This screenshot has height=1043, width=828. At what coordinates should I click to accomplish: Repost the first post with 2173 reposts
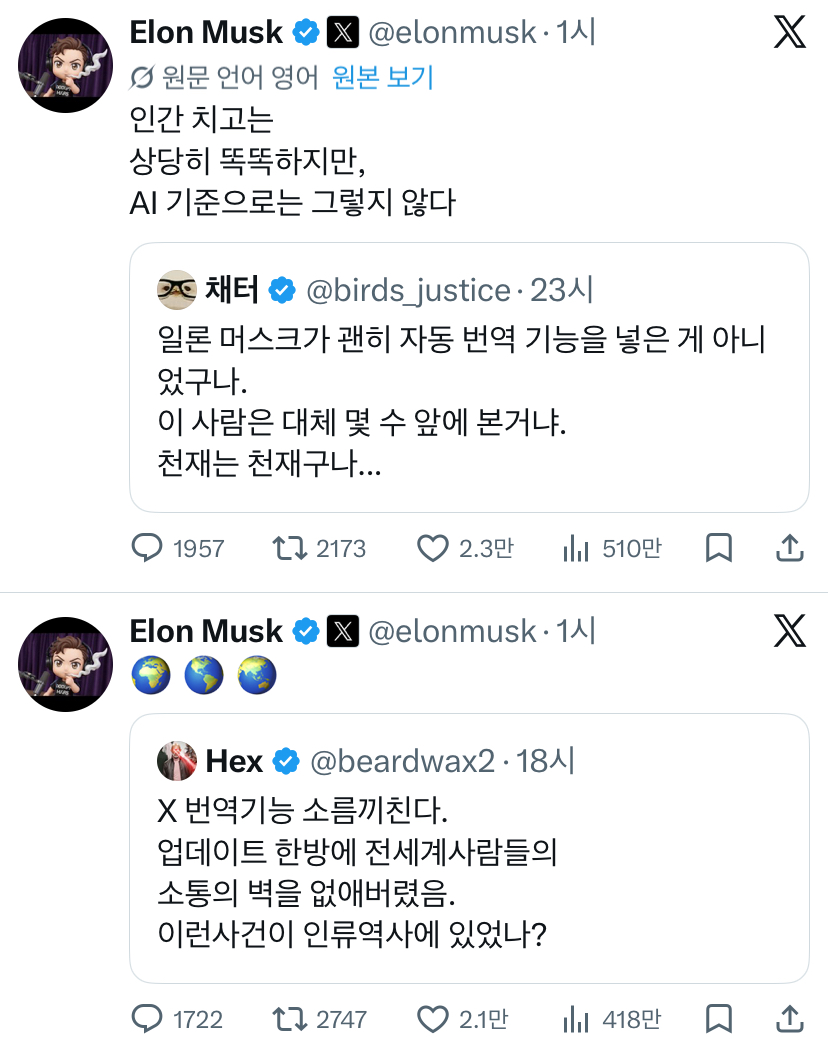291,548
